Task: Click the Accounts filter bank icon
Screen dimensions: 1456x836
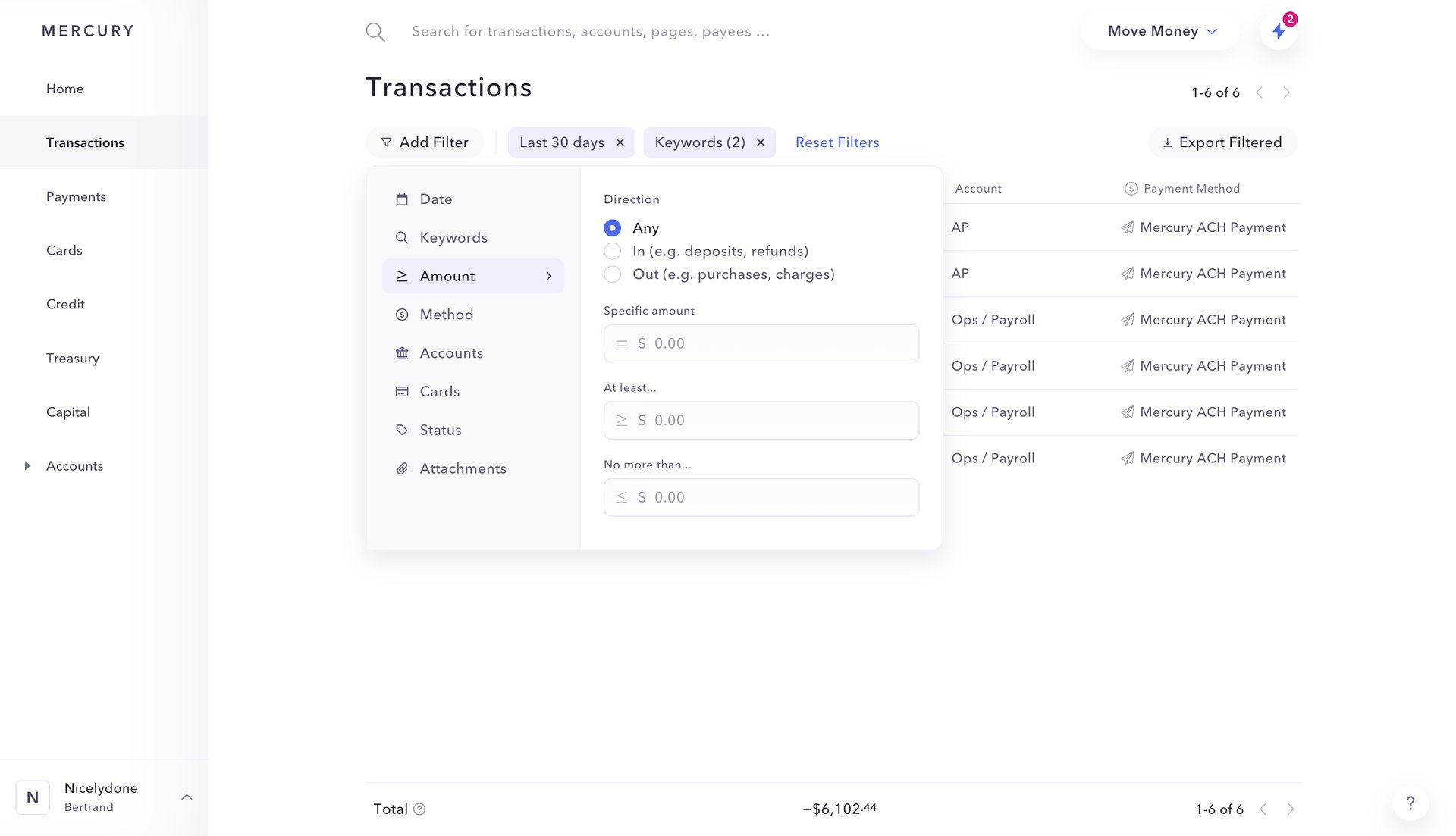Action: [x=402, y=352]
